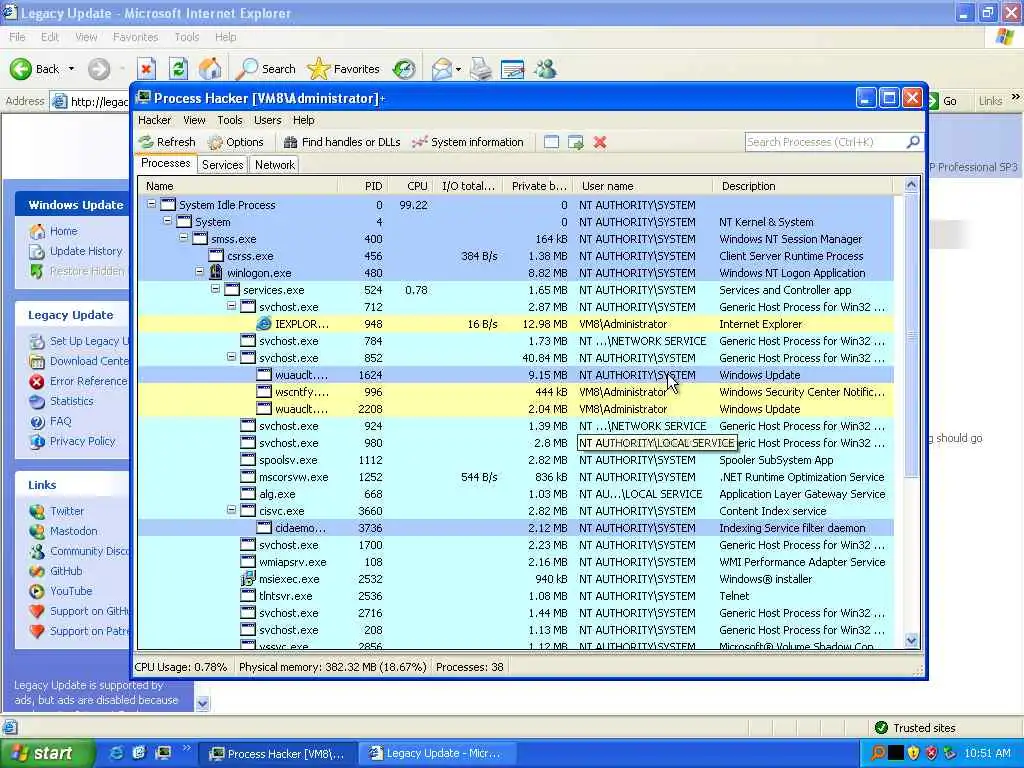
Task: Open the View menu in Process Hacker
Action: pyautogui.click(x=194, y=120)
